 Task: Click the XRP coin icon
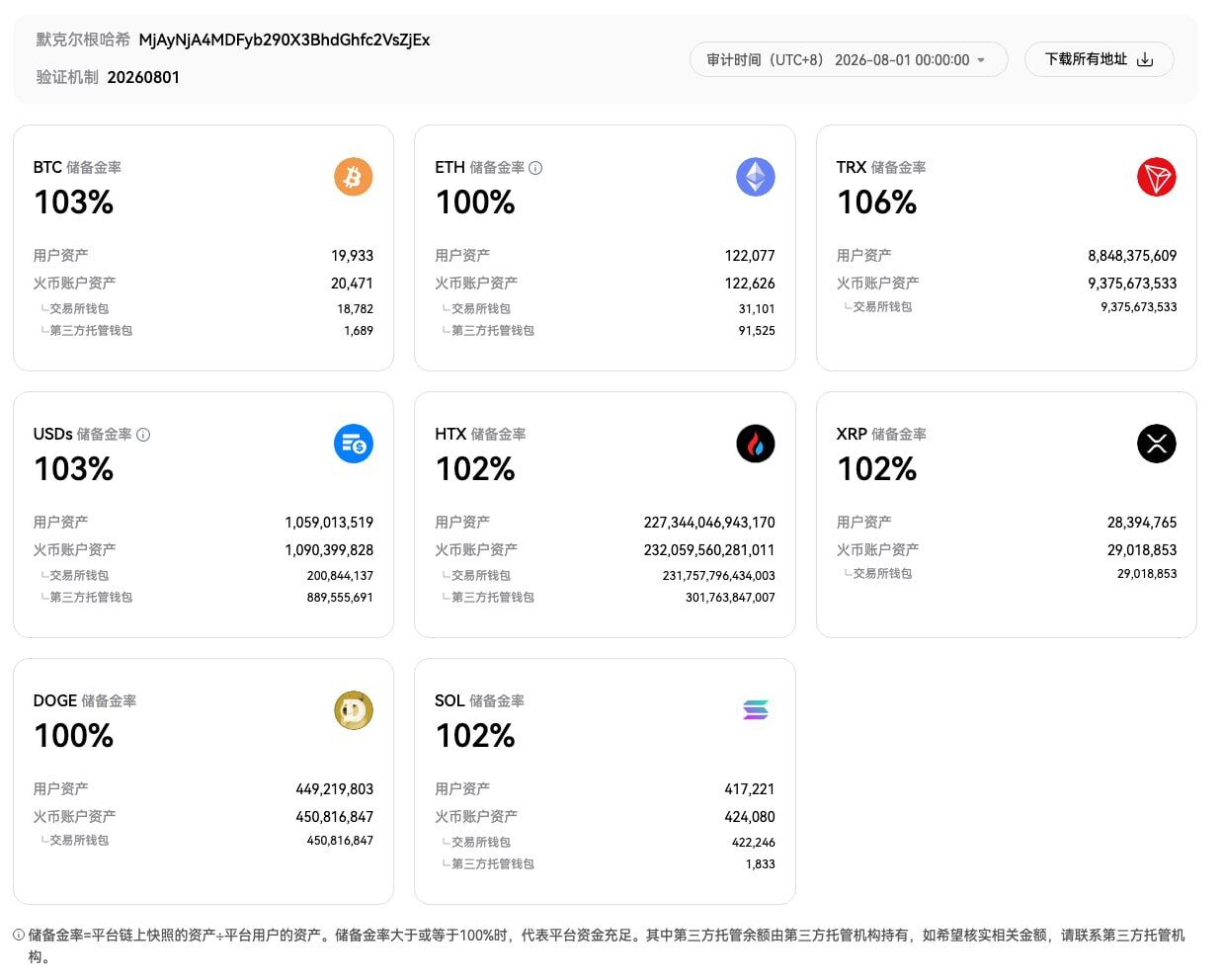tap(1157, 445)
